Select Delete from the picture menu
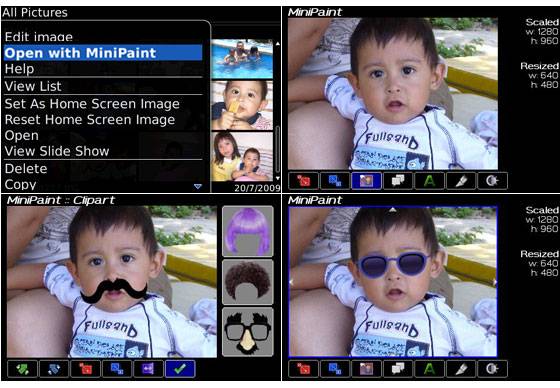The height and width of the screenshot is (388, 560). point(26,169)
